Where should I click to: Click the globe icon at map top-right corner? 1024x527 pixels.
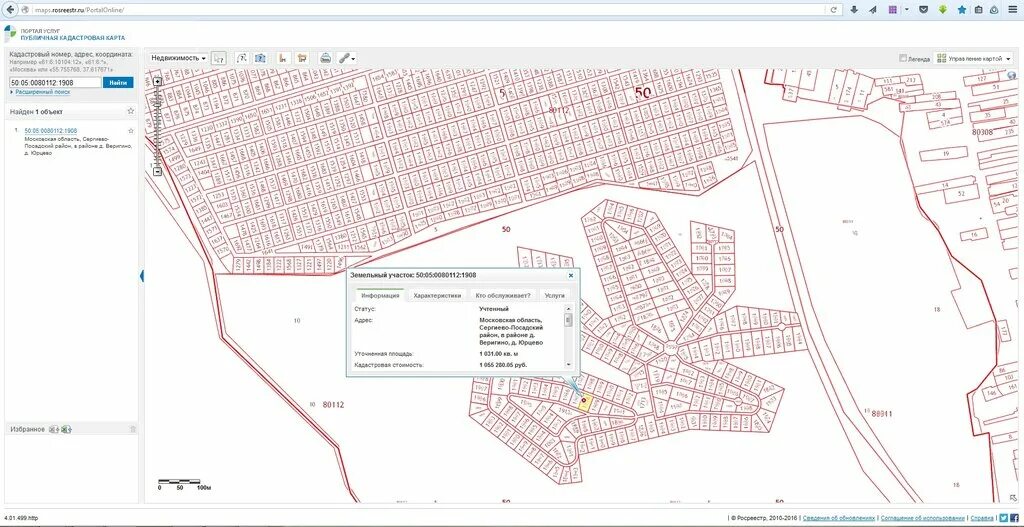1012,75
